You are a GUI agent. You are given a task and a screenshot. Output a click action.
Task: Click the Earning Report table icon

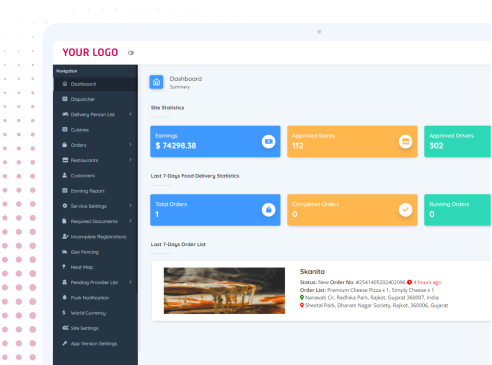click(65, 191)
